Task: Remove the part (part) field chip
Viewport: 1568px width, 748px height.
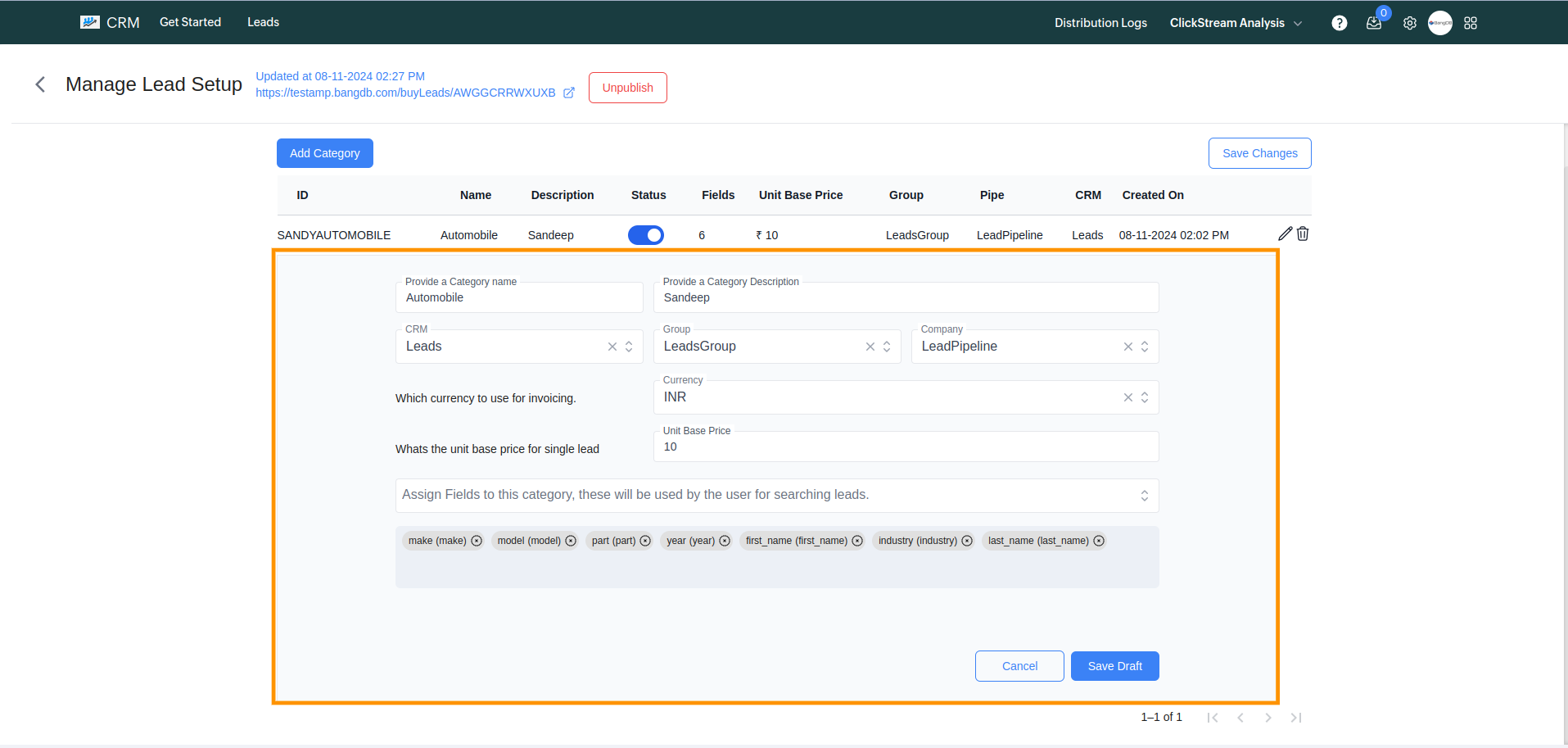Action: pos(645,541)
